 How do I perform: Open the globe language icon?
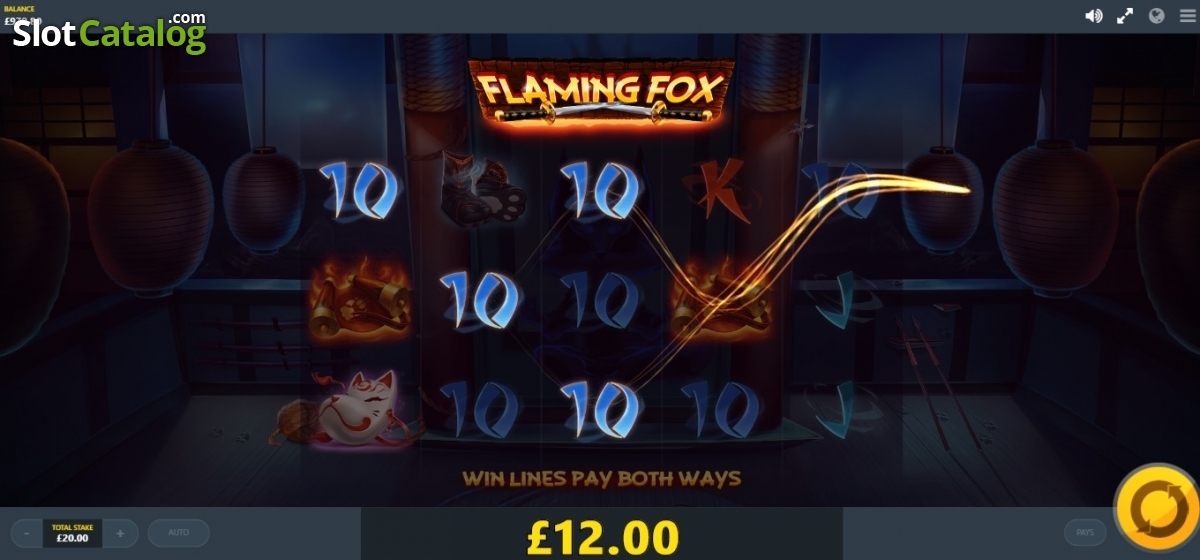pos(1157,16)
